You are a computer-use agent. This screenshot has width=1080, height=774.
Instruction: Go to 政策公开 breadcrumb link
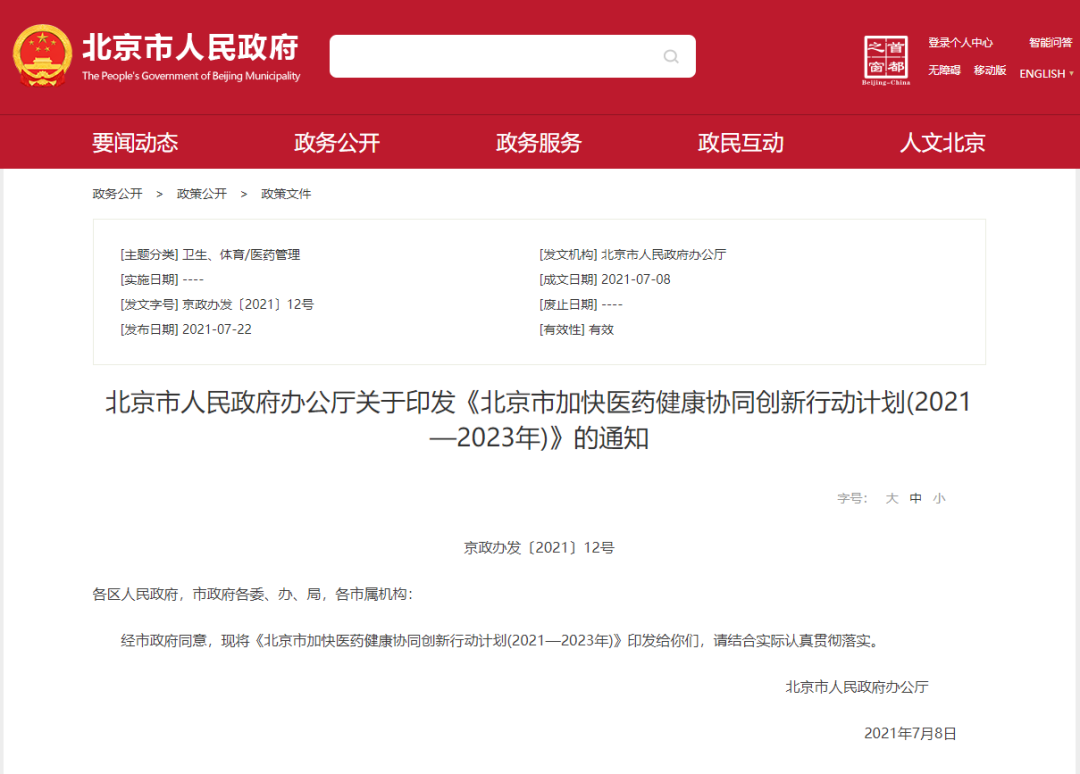pyautogui.click(x=202, y=194)
